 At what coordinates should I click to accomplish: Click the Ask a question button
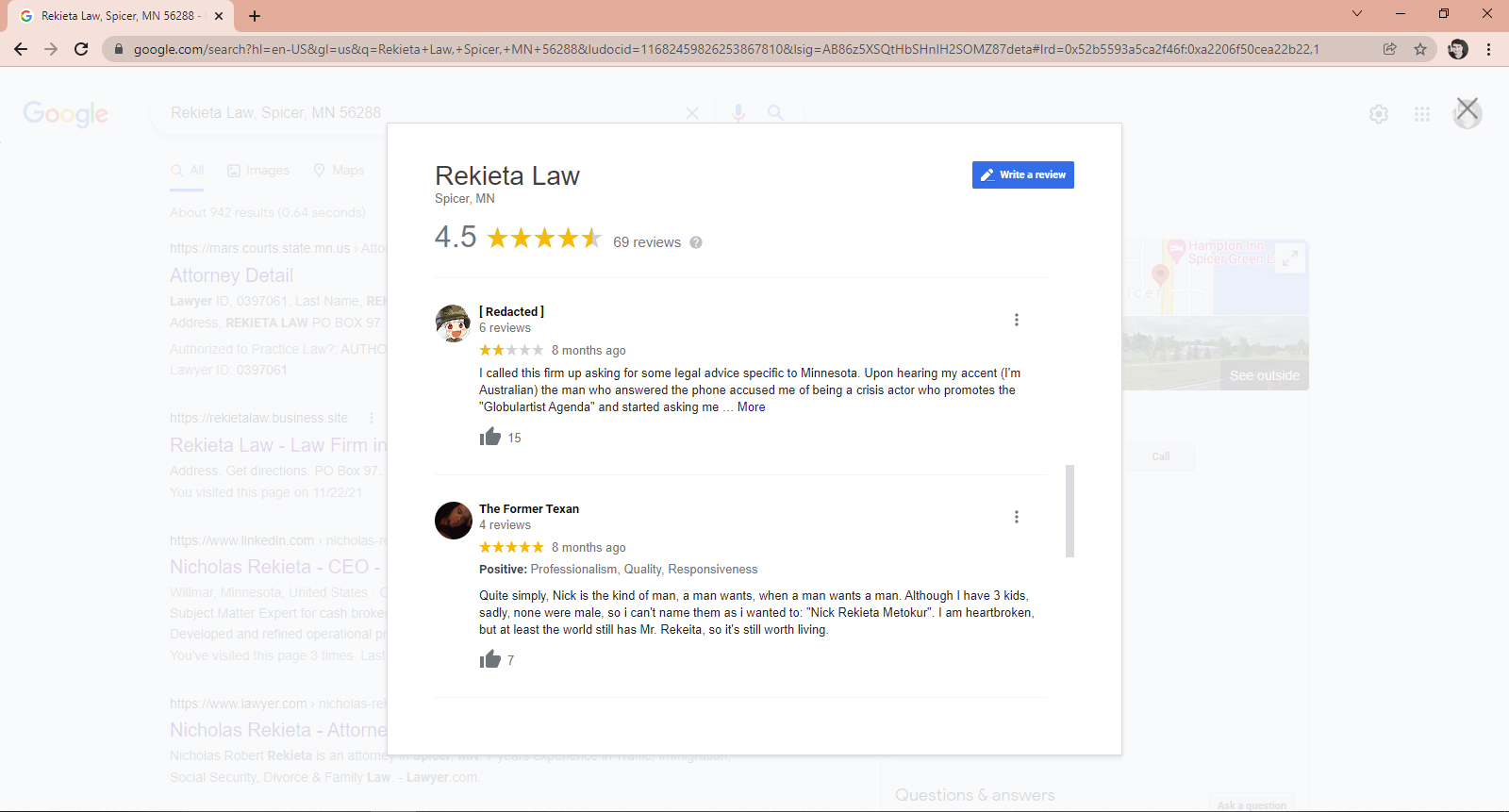[1252, 805]
